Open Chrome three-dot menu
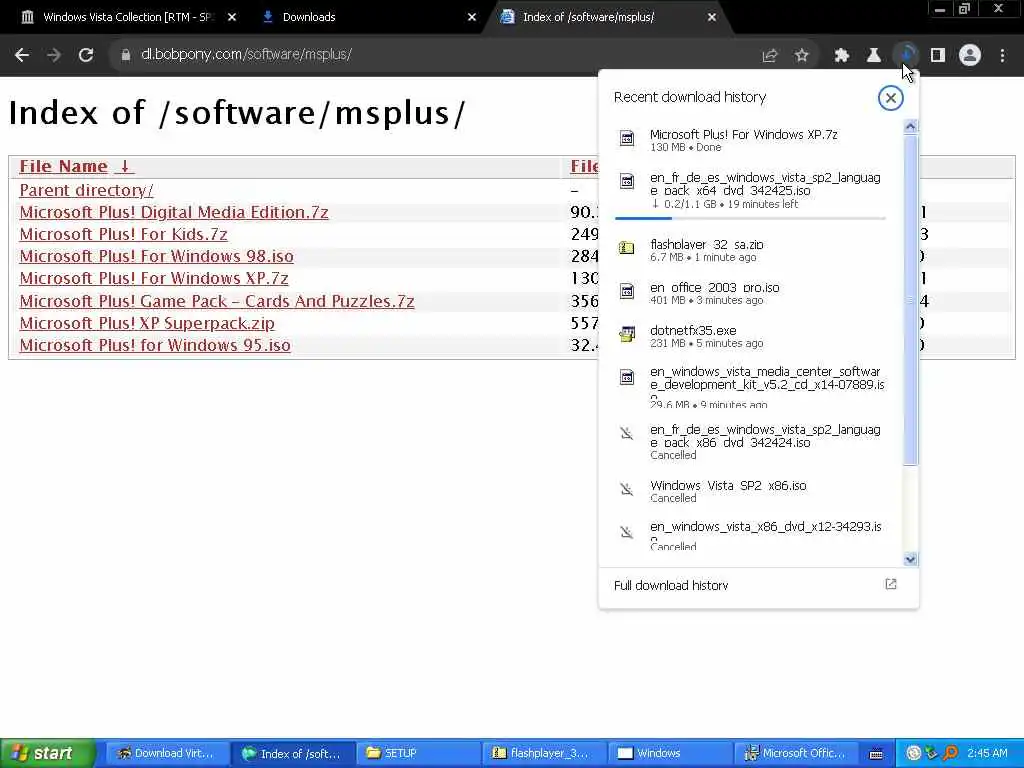The width and height of the screenshot is (1024, 768). click(1002, 56)
